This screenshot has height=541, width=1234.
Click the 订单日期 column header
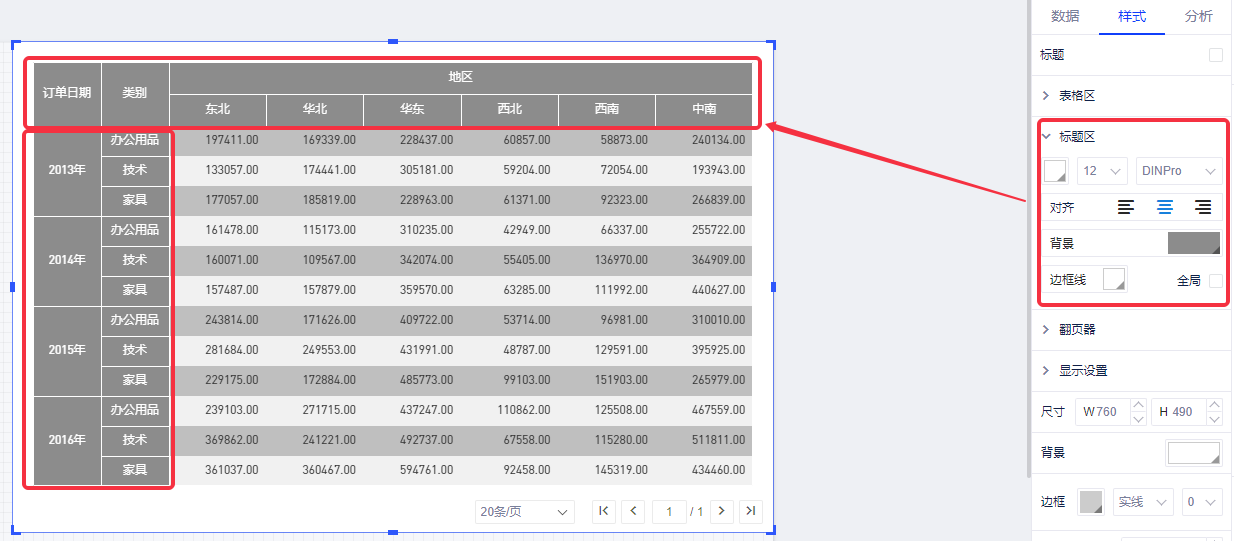[67, 93]
